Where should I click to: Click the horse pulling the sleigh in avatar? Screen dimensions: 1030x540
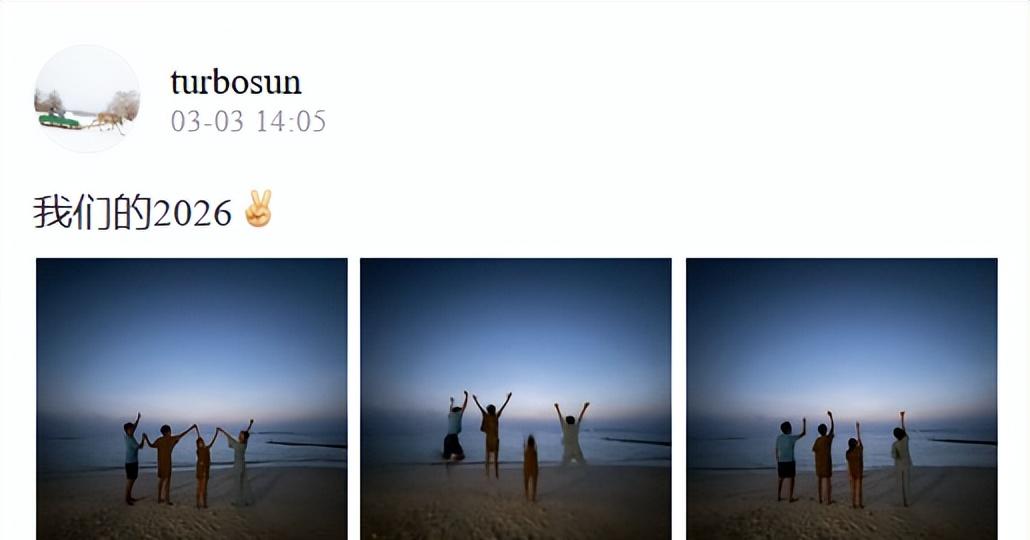[x=108, y=121]
